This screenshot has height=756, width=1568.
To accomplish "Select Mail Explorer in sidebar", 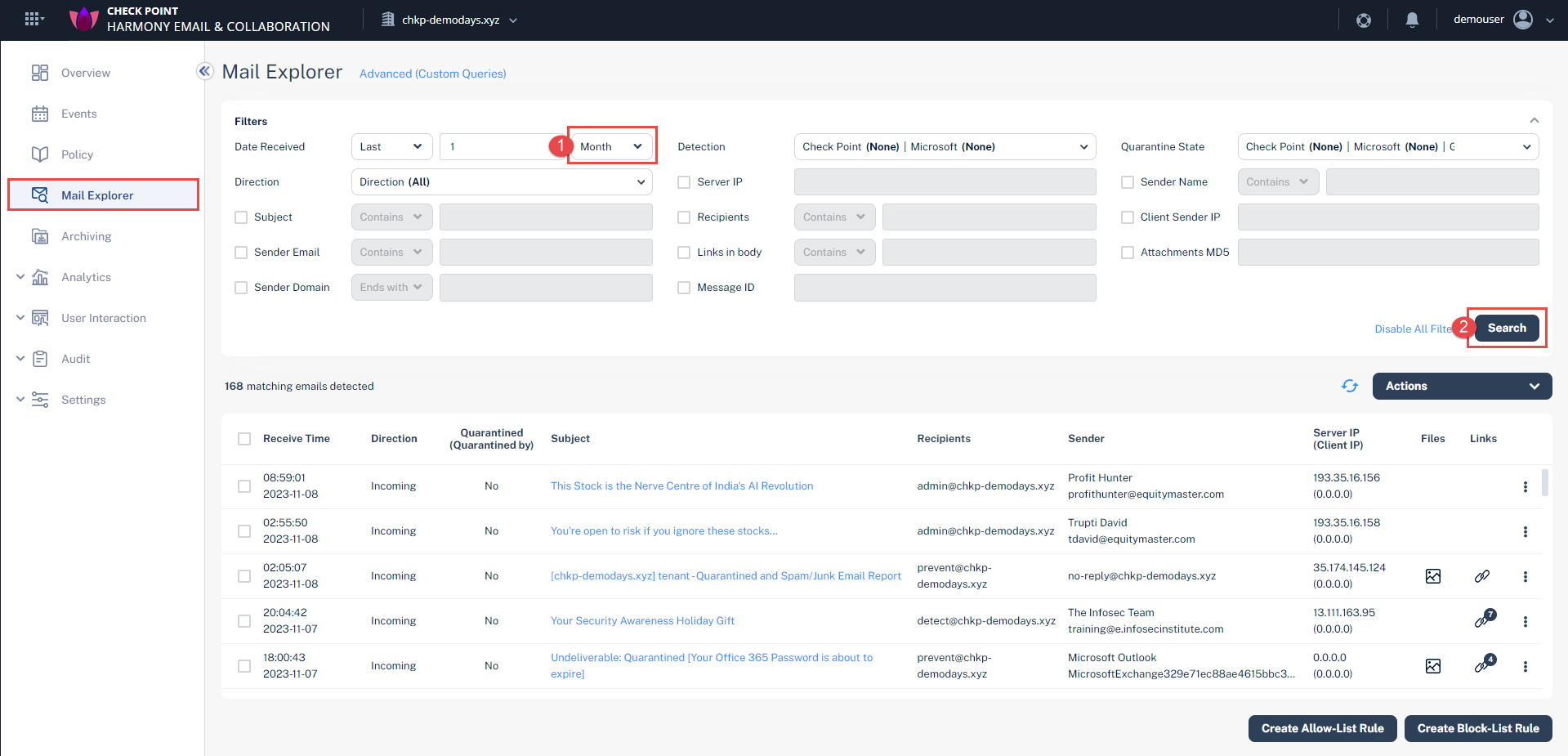I will tap(103, 195).
